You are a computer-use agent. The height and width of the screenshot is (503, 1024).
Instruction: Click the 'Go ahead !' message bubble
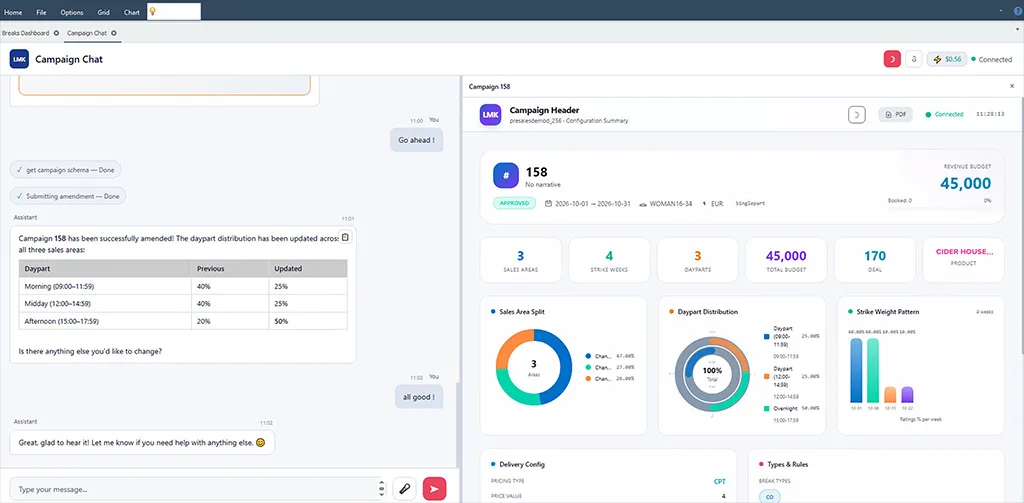[x=417, y=140]
